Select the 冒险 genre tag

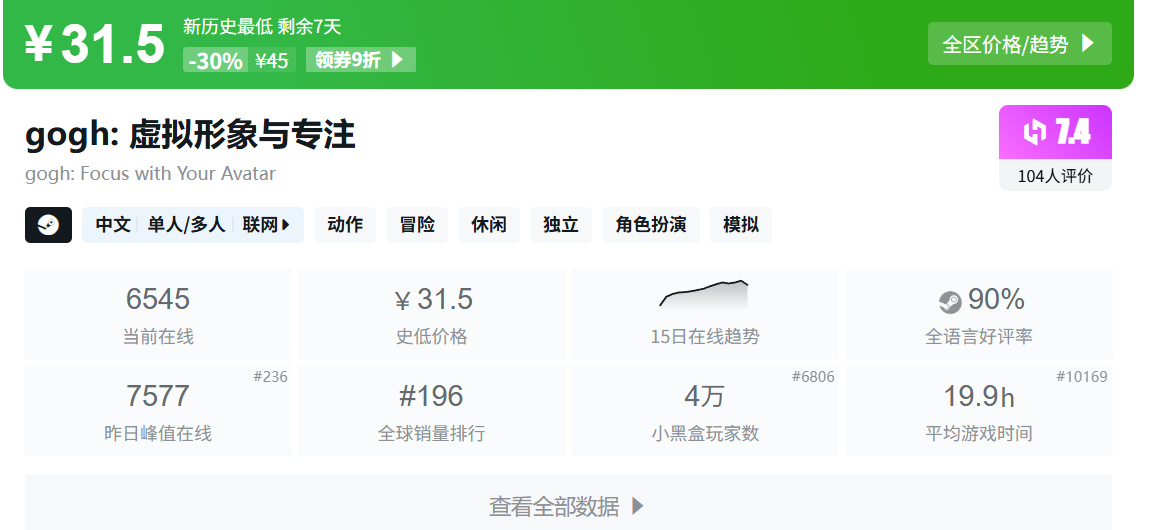[x=417, y=225]
